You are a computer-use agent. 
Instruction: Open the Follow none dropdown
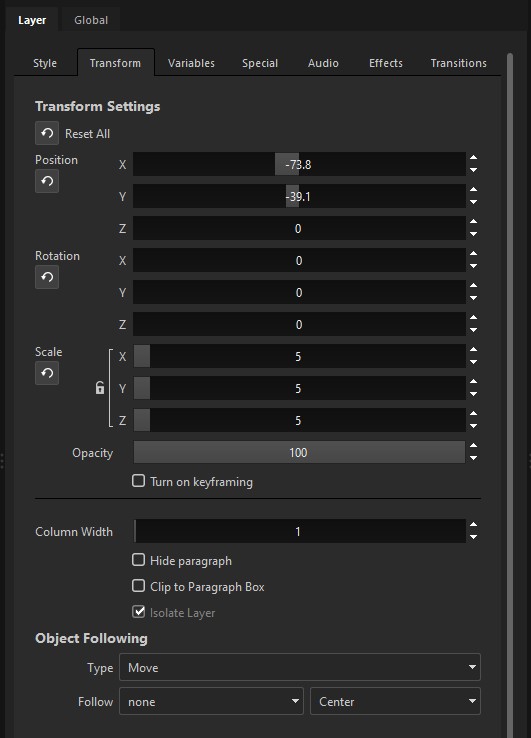click(211, 701)
